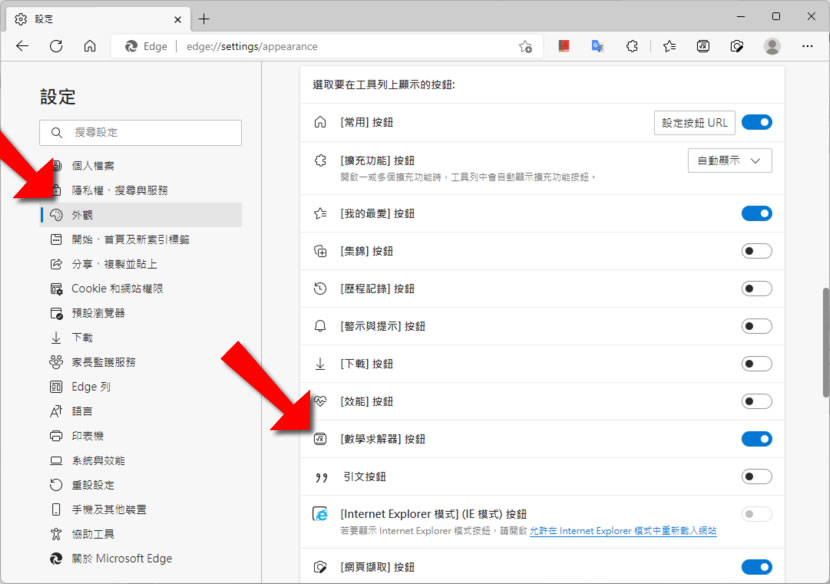The height and width of the screenshot is (584, 830).
Task: Click the star icon beside [我的最愛] 按鈕
Action: [x=320, y=213]
